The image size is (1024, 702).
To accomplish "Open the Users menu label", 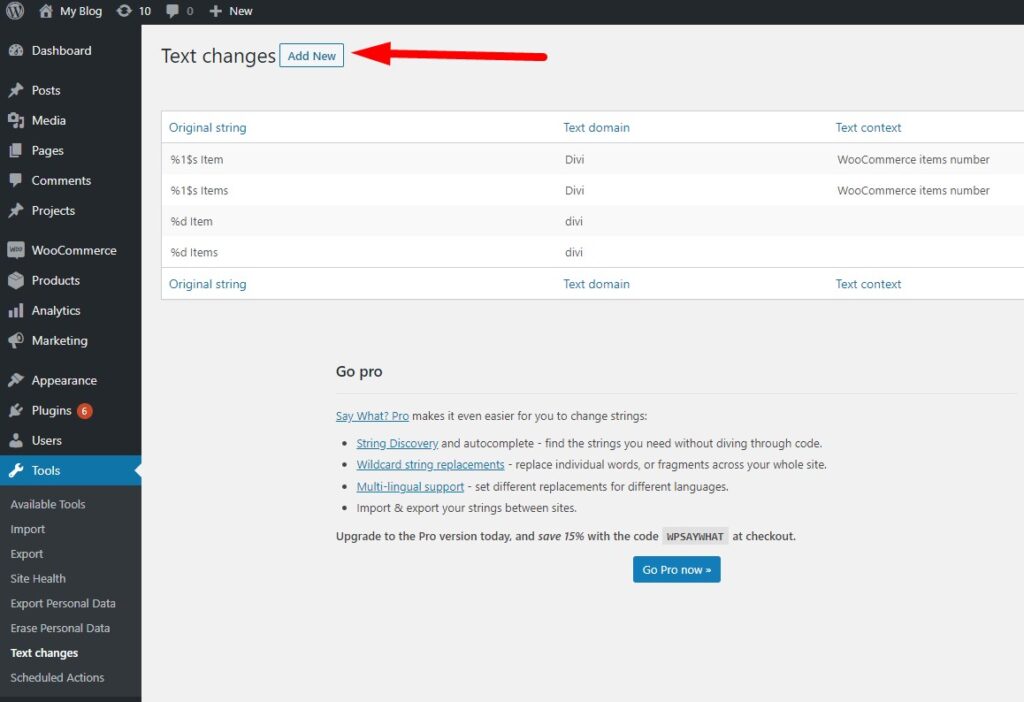I will pyautogui.click(x=46, y=440).
